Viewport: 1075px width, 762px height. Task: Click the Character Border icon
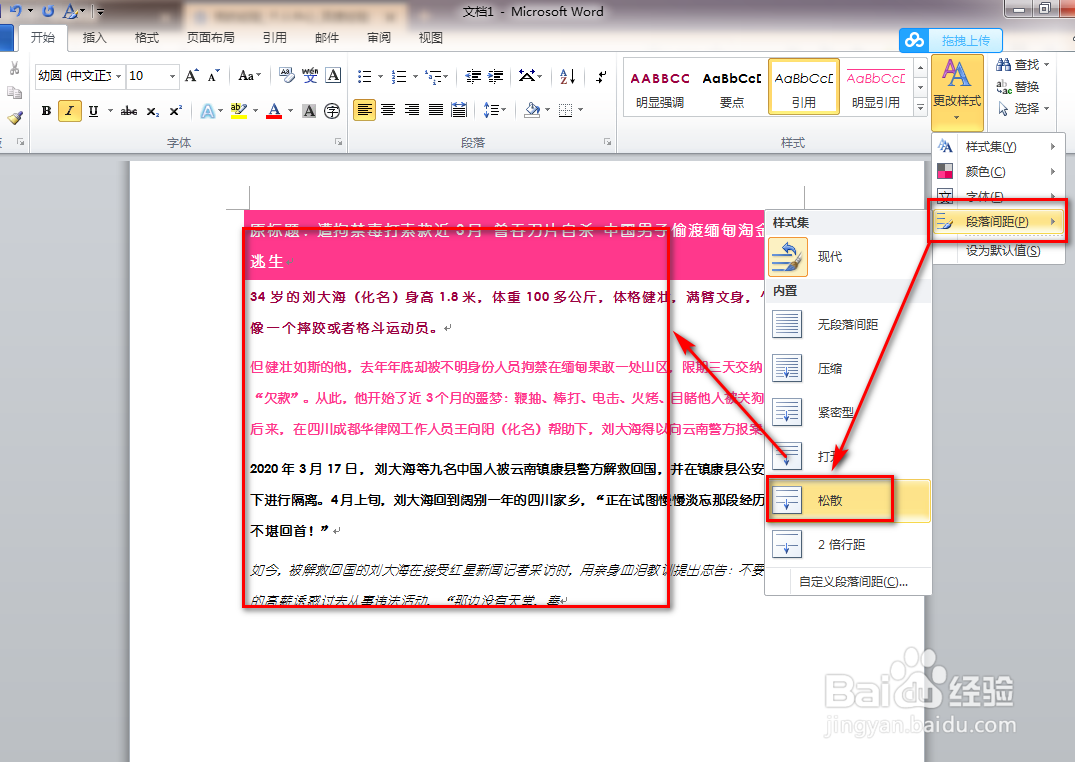click(x=333, y=75)
